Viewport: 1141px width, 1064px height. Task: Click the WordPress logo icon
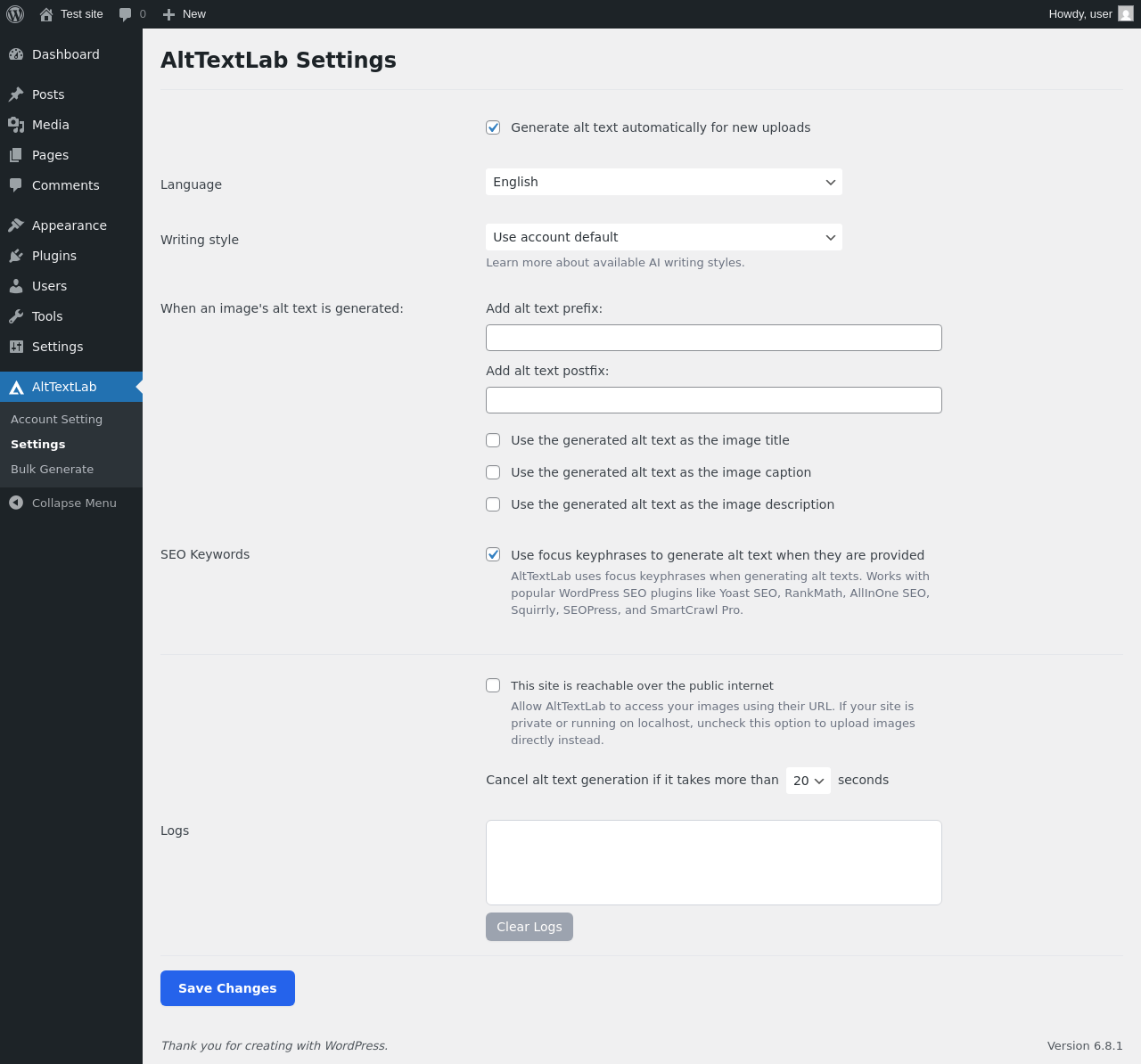point(15,14)
